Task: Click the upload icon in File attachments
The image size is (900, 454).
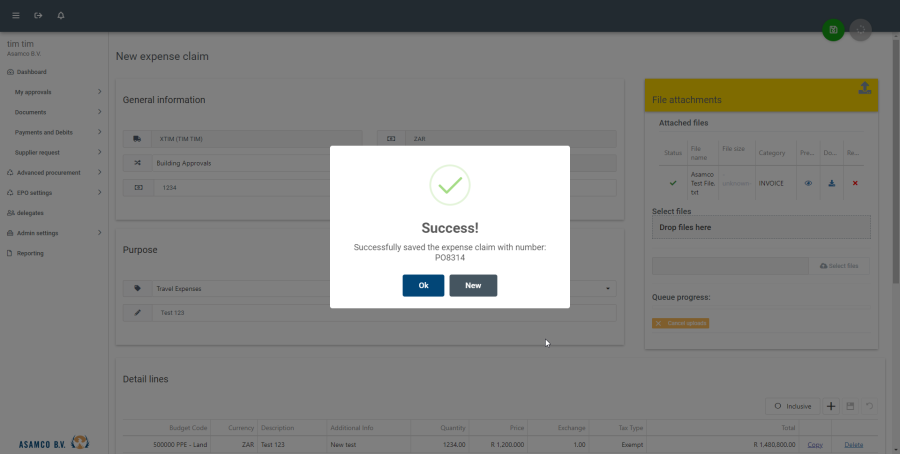Action: coord(864,88)
